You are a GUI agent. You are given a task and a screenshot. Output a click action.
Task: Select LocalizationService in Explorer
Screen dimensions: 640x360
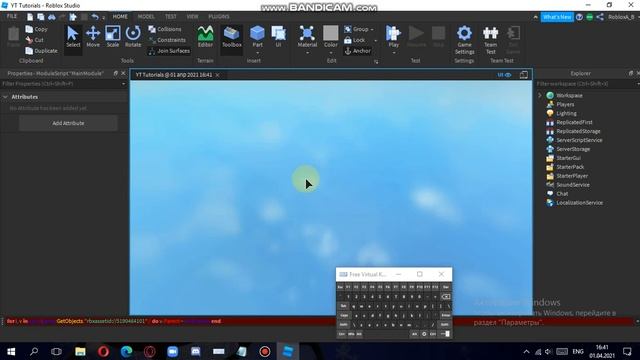click(579, 203)
